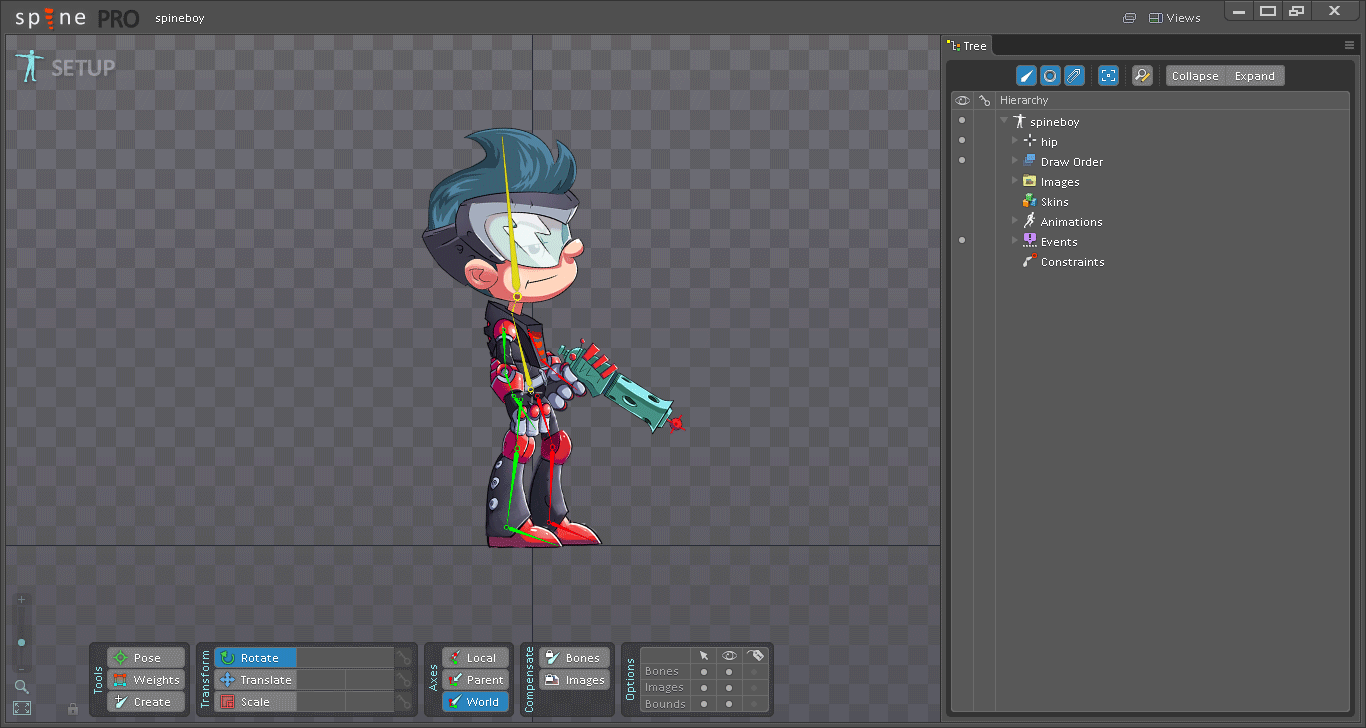Set axes to Local
The image size is (1366, 728).
(x=475, y=658)
